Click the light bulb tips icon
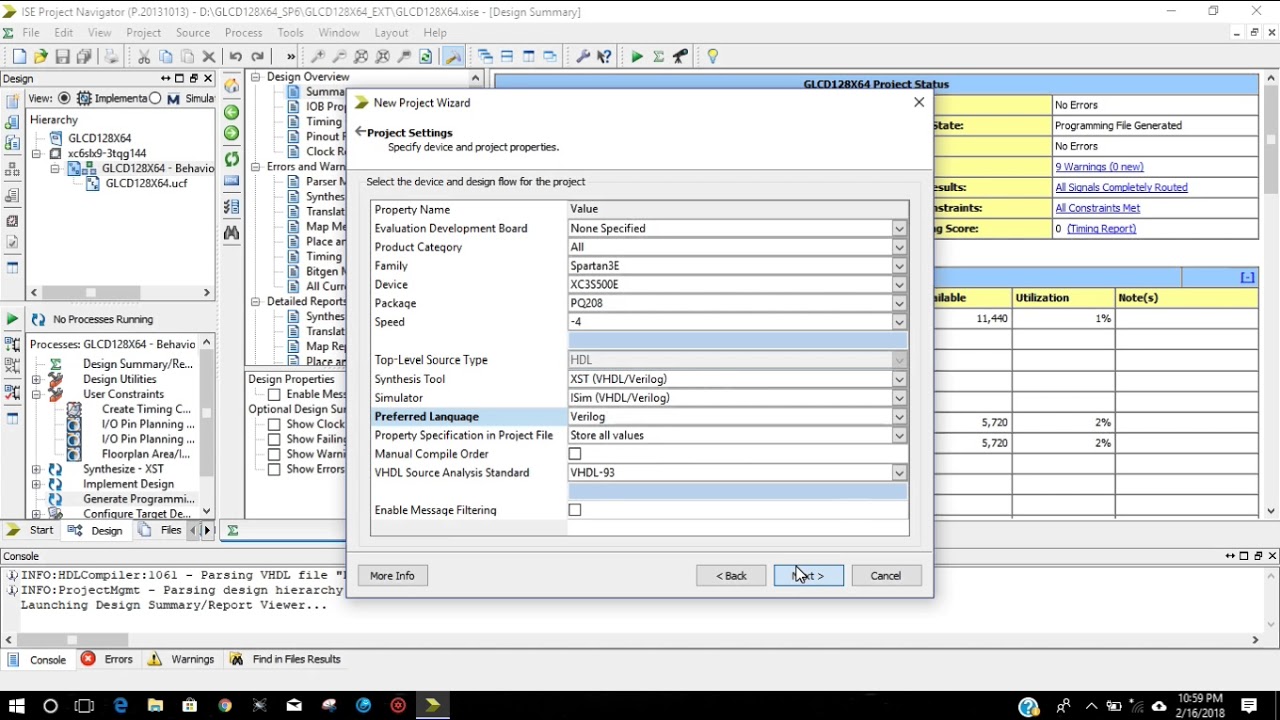This screenshot has width=1280, height=720. click(713, 57)
